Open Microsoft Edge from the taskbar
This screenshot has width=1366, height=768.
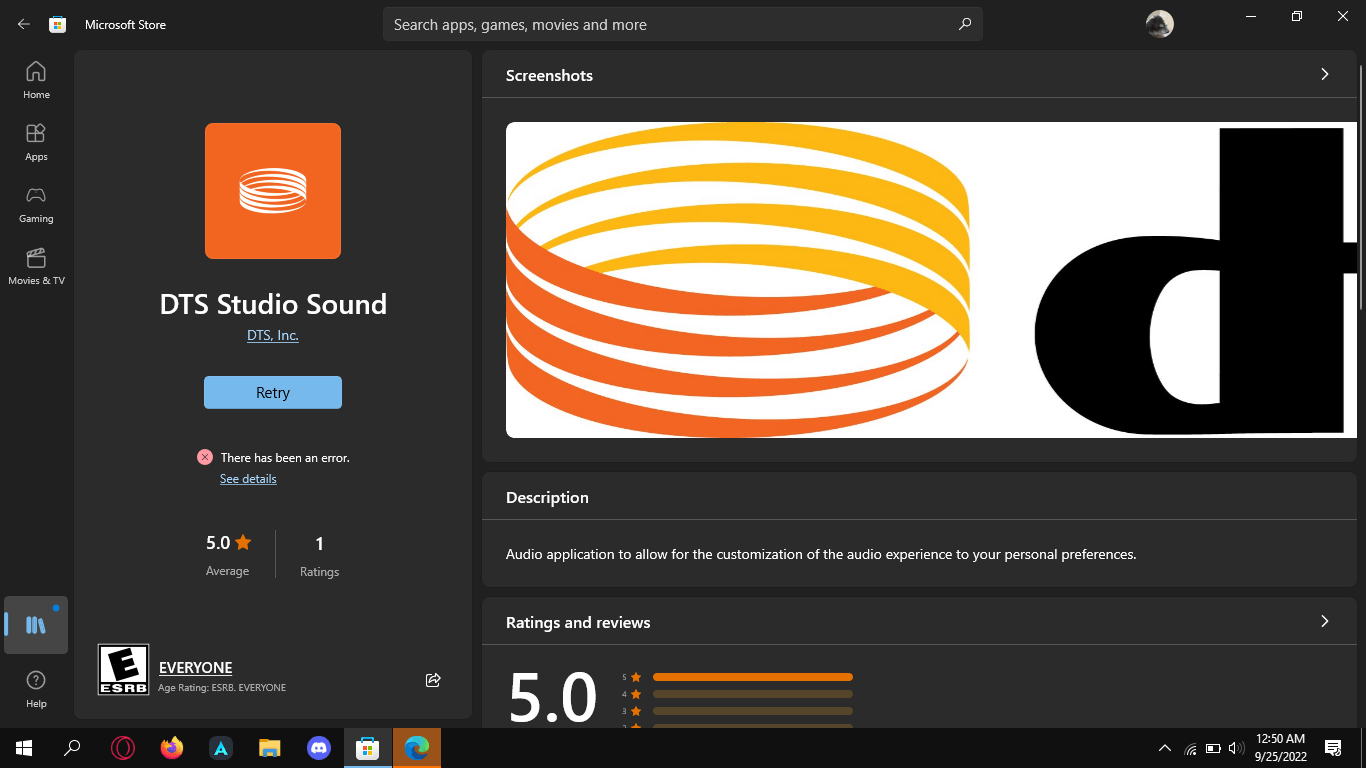[417, 747]
